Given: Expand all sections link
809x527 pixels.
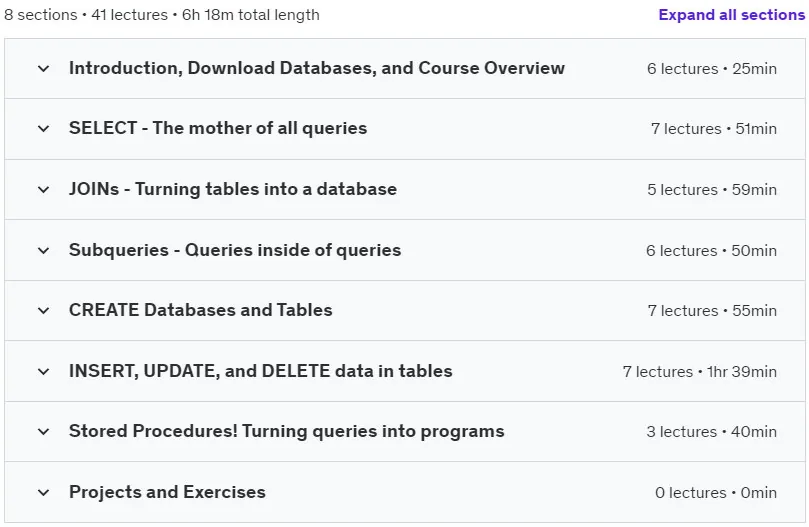Looking at the screenshot, I should coord(732,15).
